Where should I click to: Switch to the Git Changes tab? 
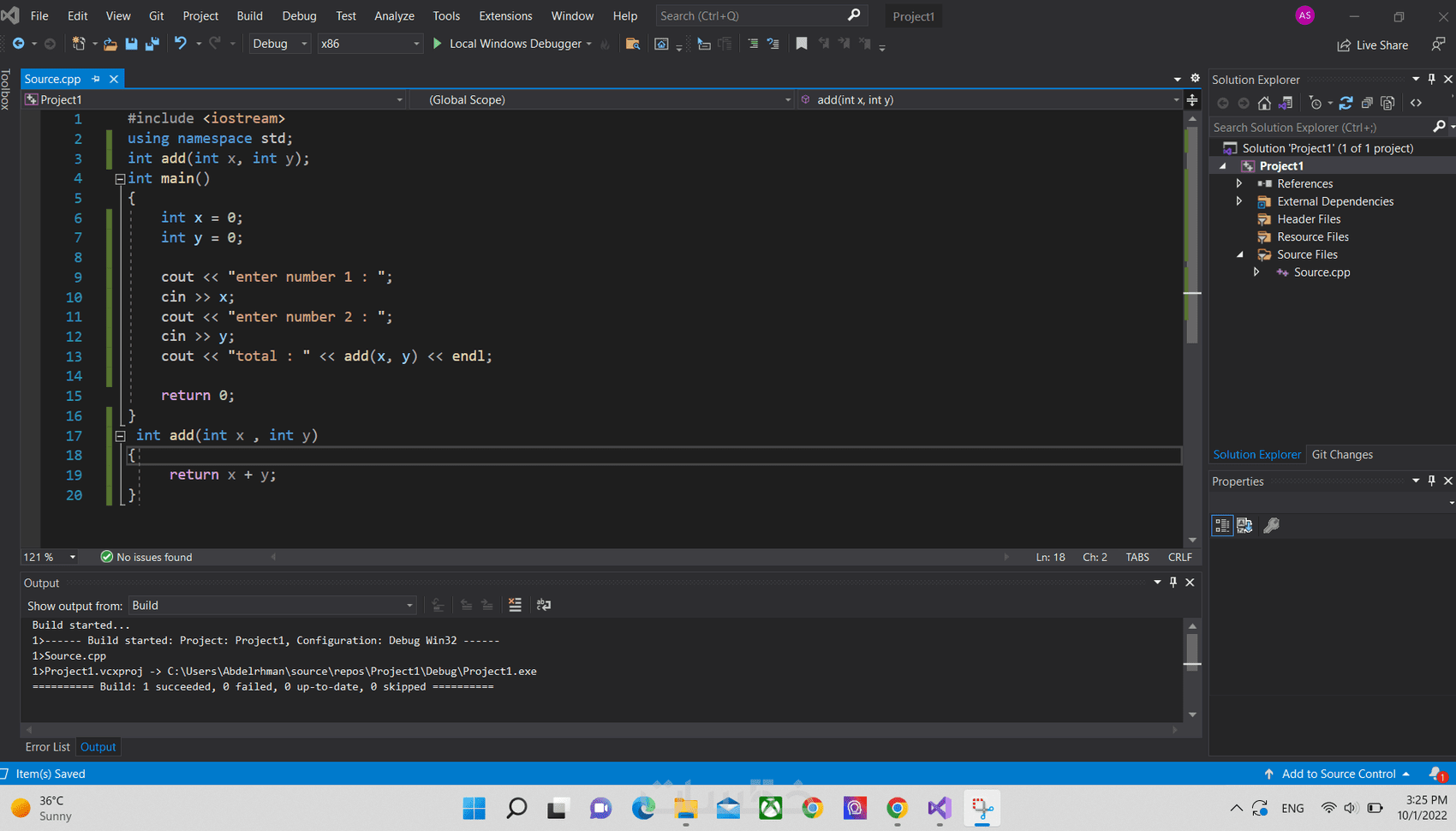coord(1342,455)
